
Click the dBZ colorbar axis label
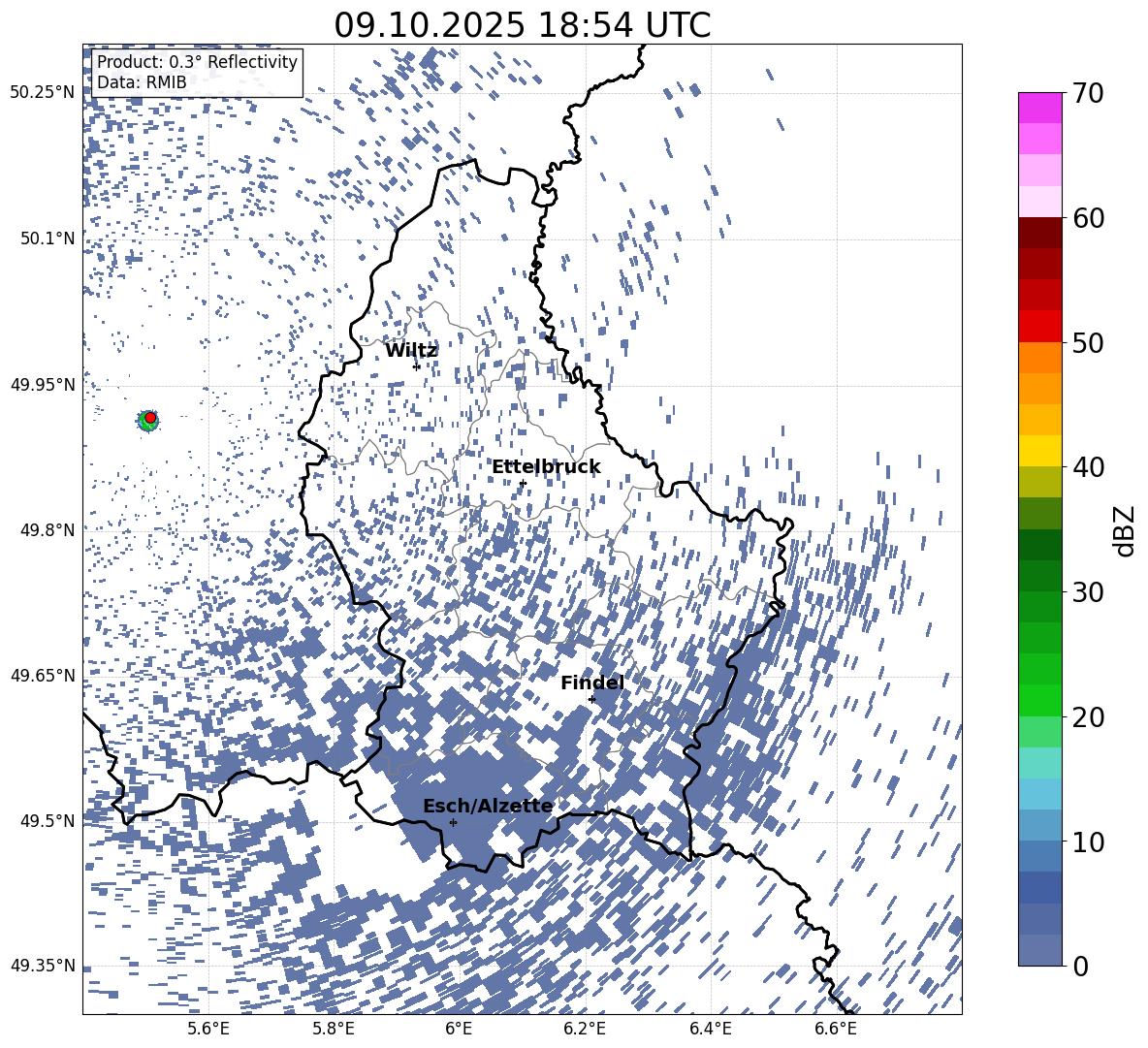point(1124,530)
